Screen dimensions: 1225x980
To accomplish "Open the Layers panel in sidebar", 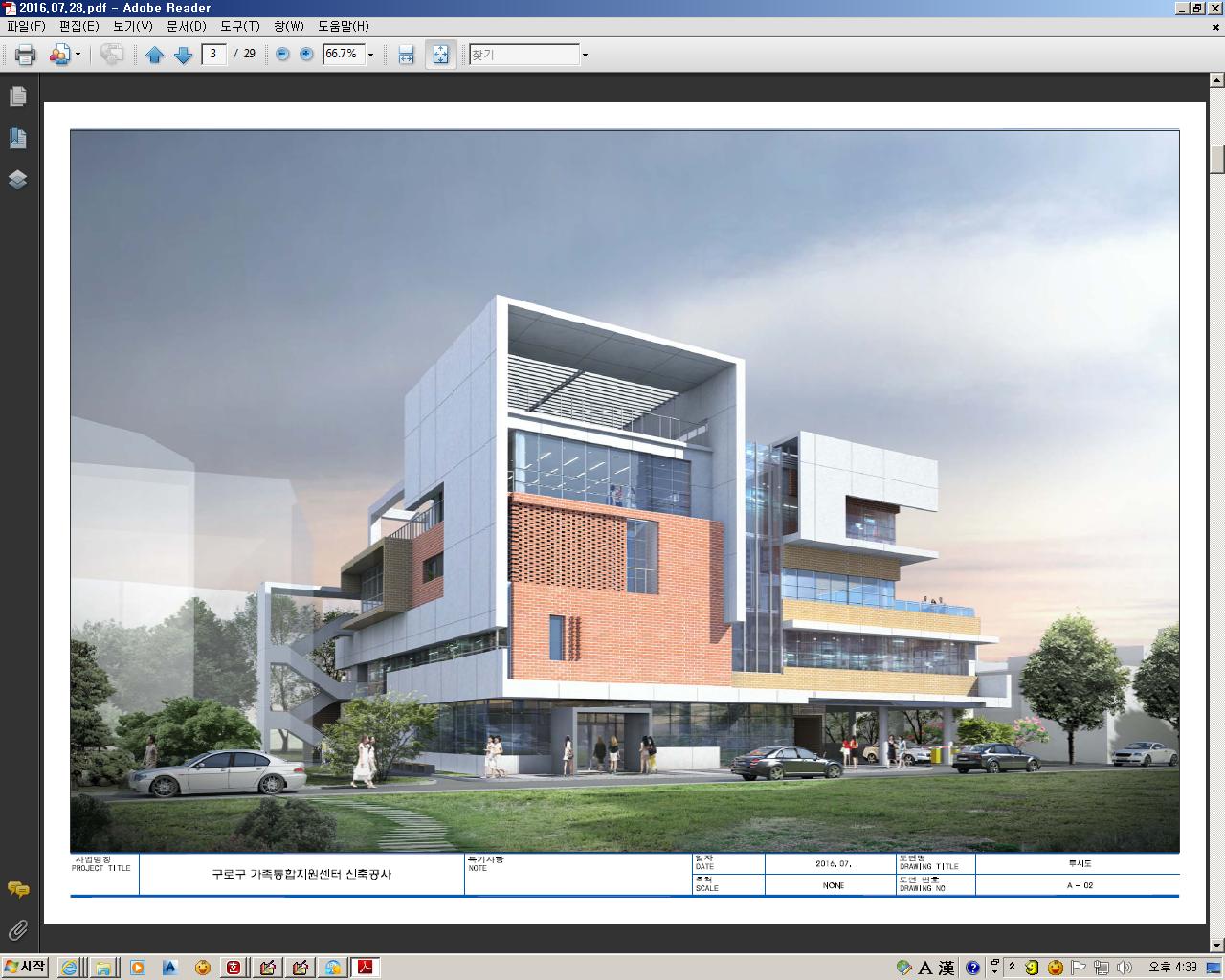I will pyautogui.click(x=17, y=179).
